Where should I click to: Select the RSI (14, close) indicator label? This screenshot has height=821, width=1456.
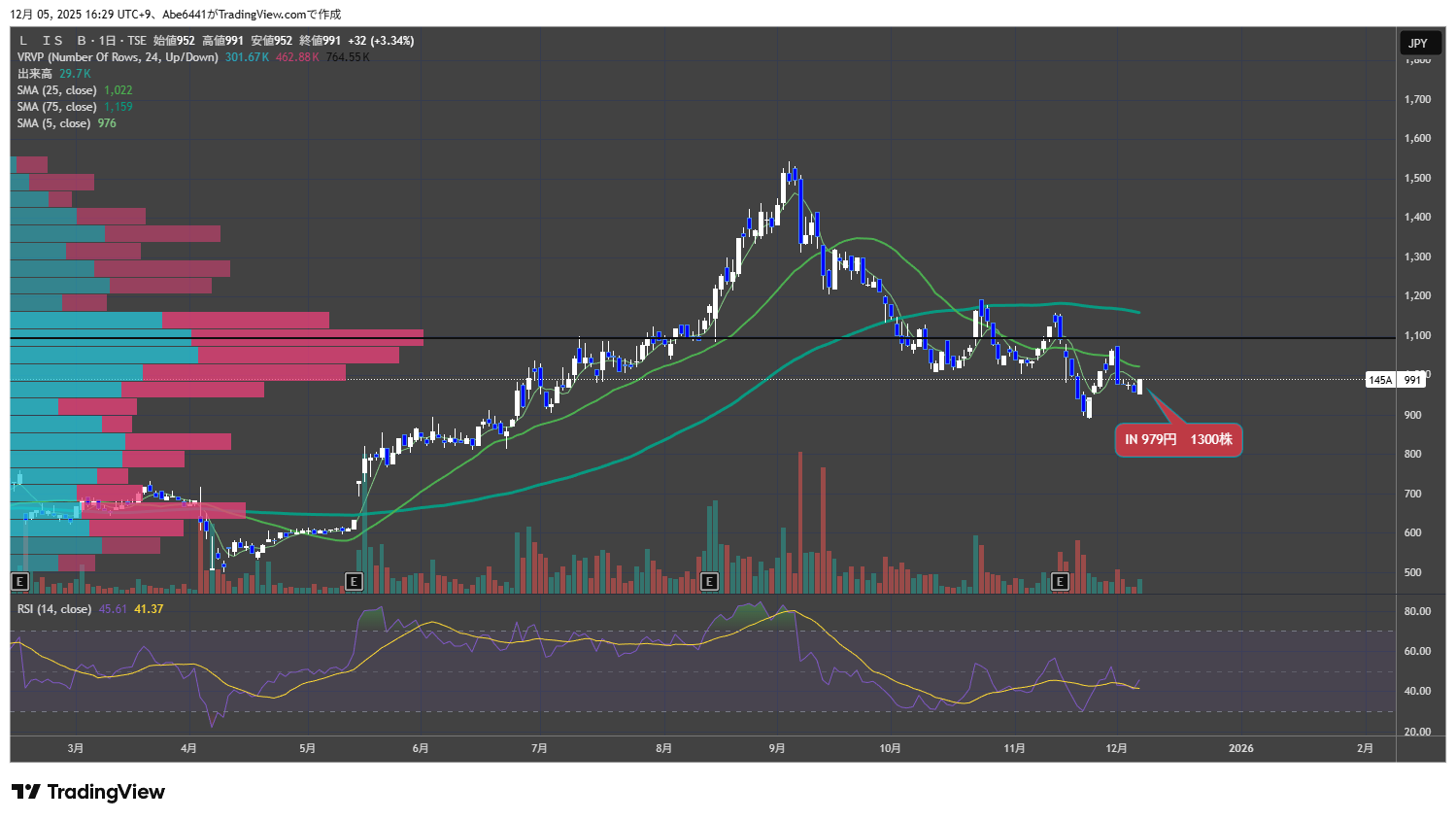coord(54,609)
